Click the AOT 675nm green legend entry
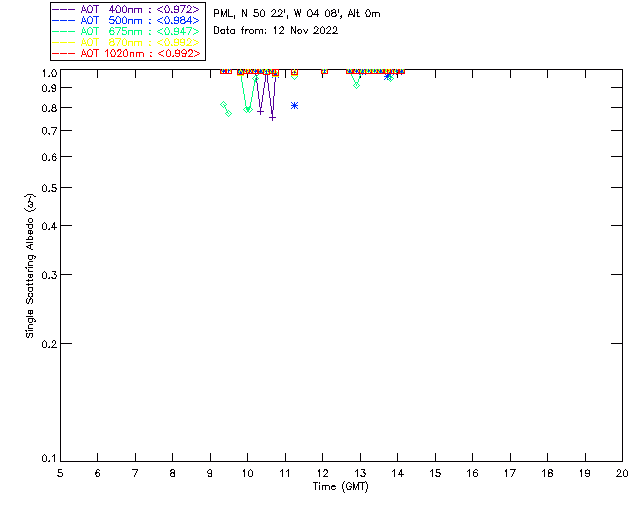The image size is (640, 512). tap(126, 31)
